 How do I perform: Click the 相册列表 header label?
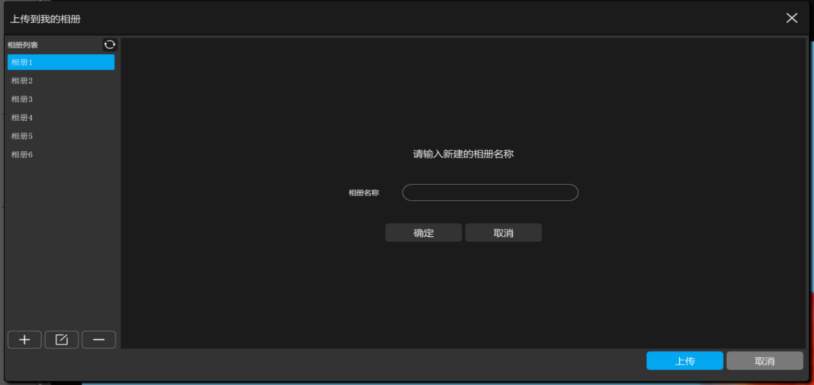click(x=22, y=45)
